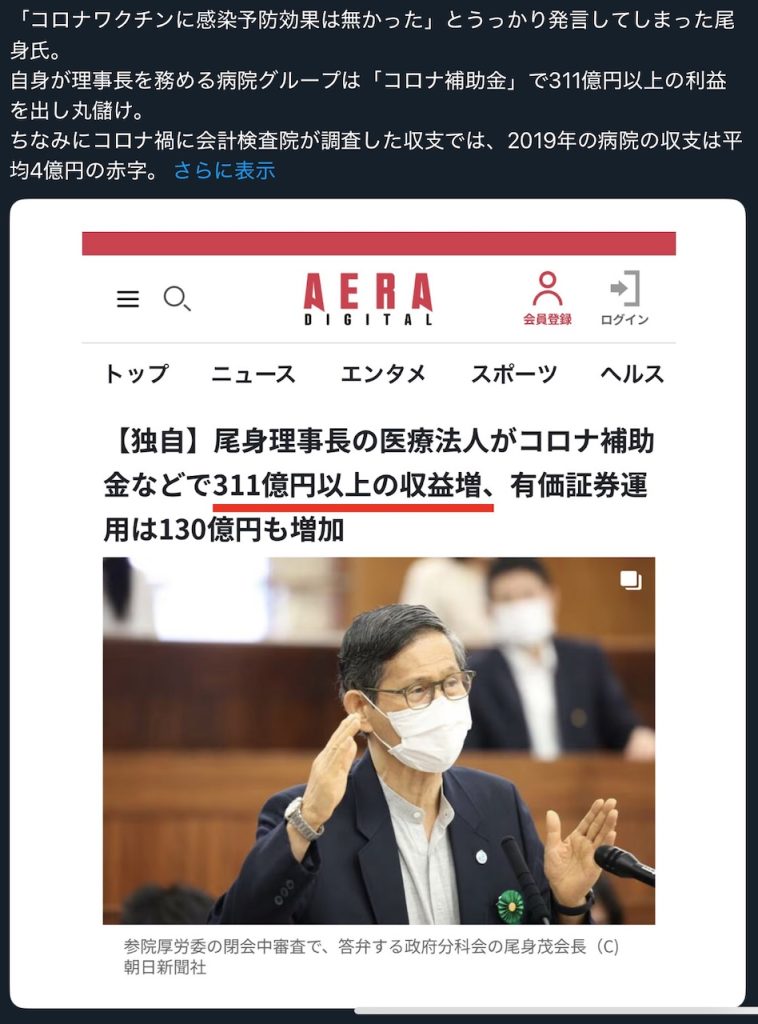Click the ログイン door icon
Image resolution: width=758 pixels, height=1024 pixels.
coord(625,288)
